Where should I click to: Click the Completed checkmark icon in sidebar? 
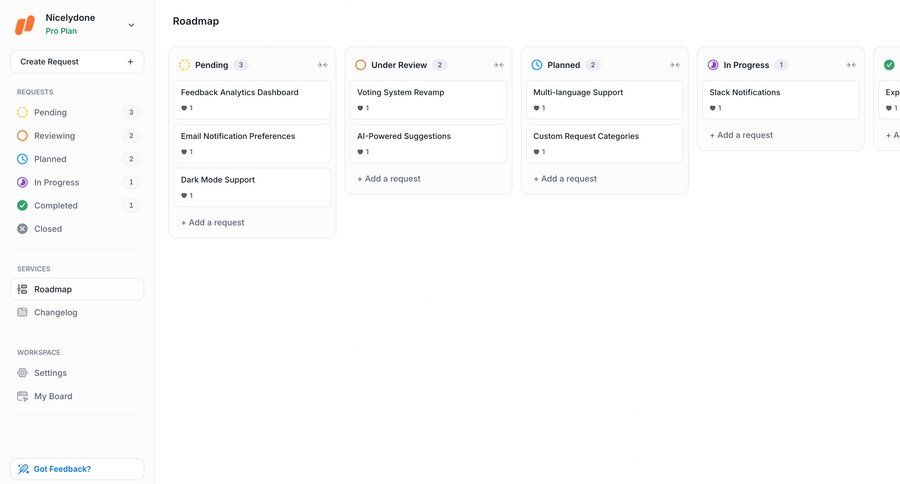23,205
